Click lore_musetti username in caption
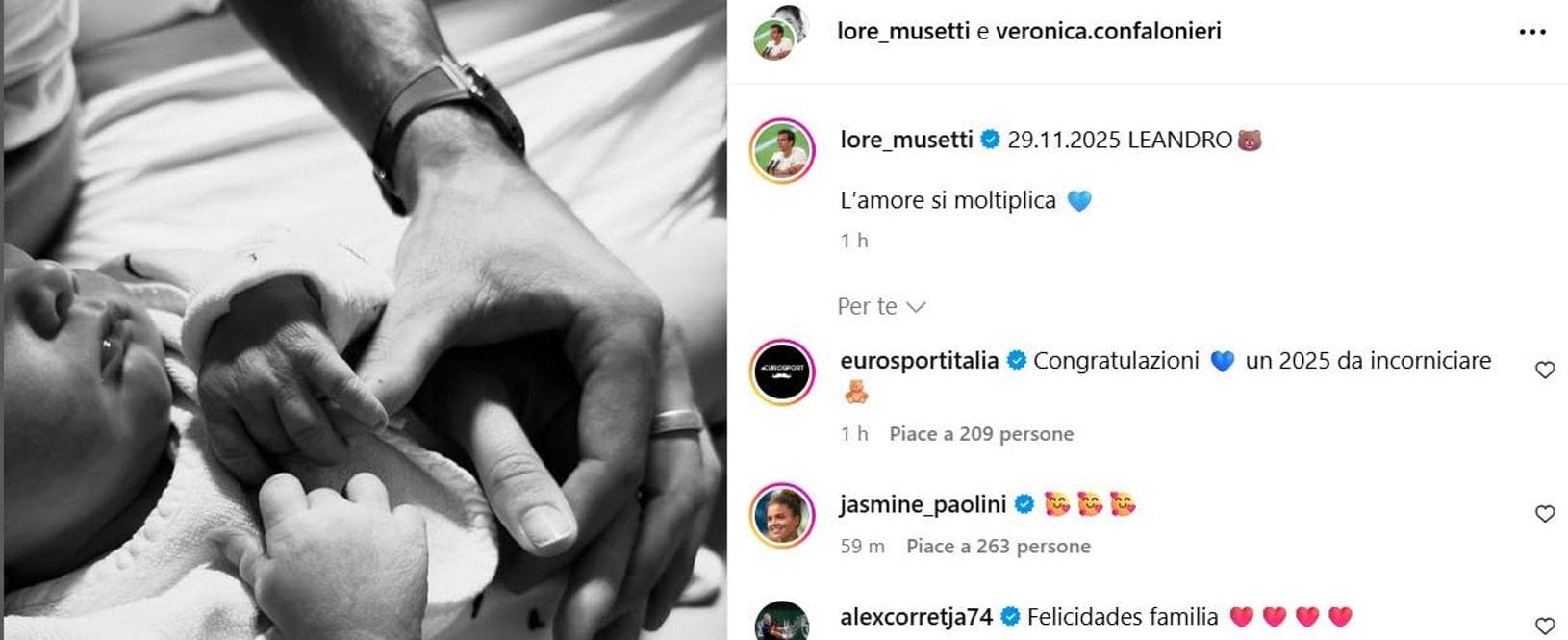The height and width of the screenshot is (640, 1568). pyautogui.click(x=906, y=140)
